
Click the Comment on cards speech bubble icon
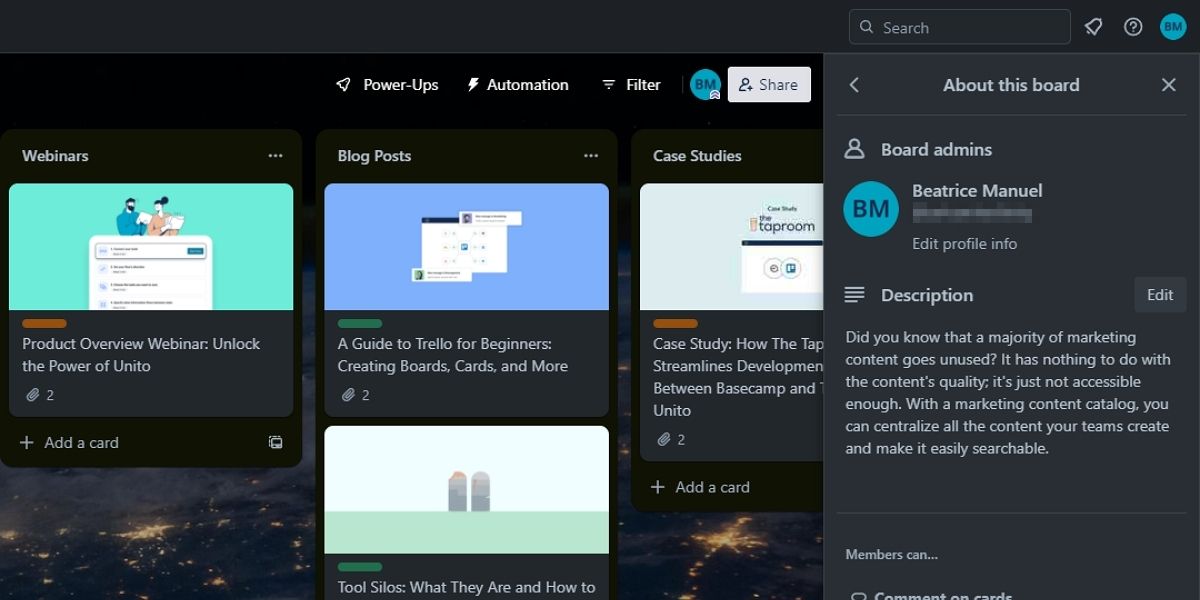860,595
